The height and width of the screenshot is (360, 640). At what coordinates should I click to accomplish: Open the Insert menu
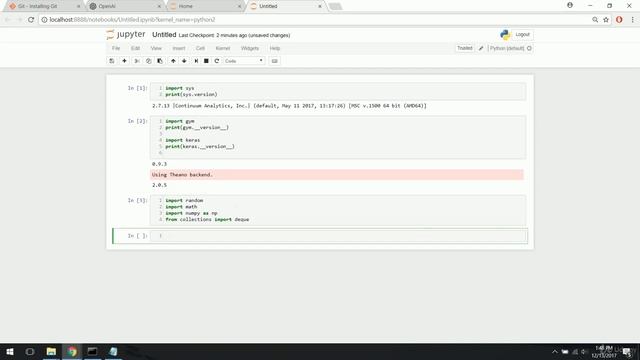pyautogui.click(x=179, y=48)
